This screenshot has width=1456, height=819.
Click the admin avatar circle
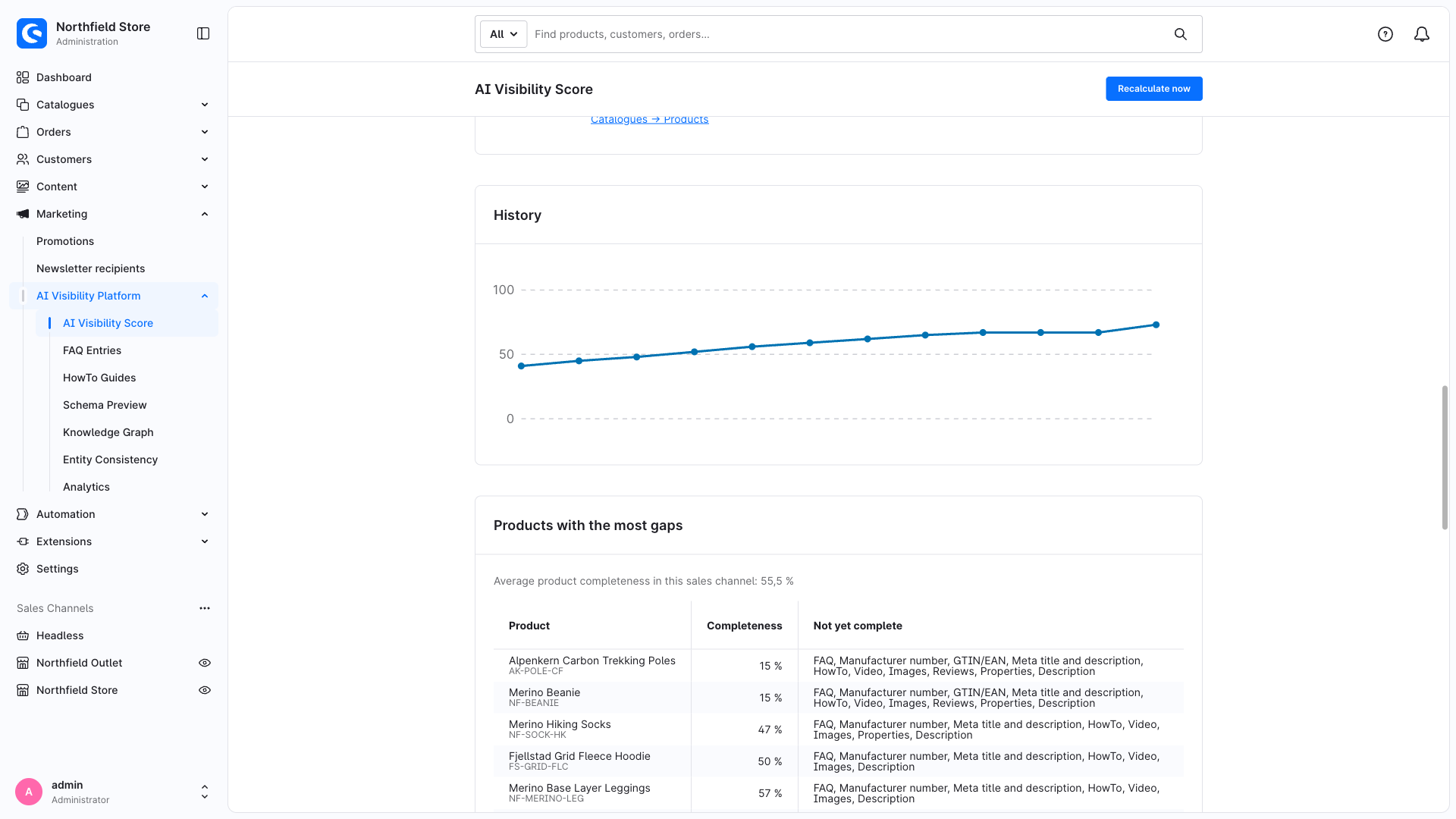29,792
